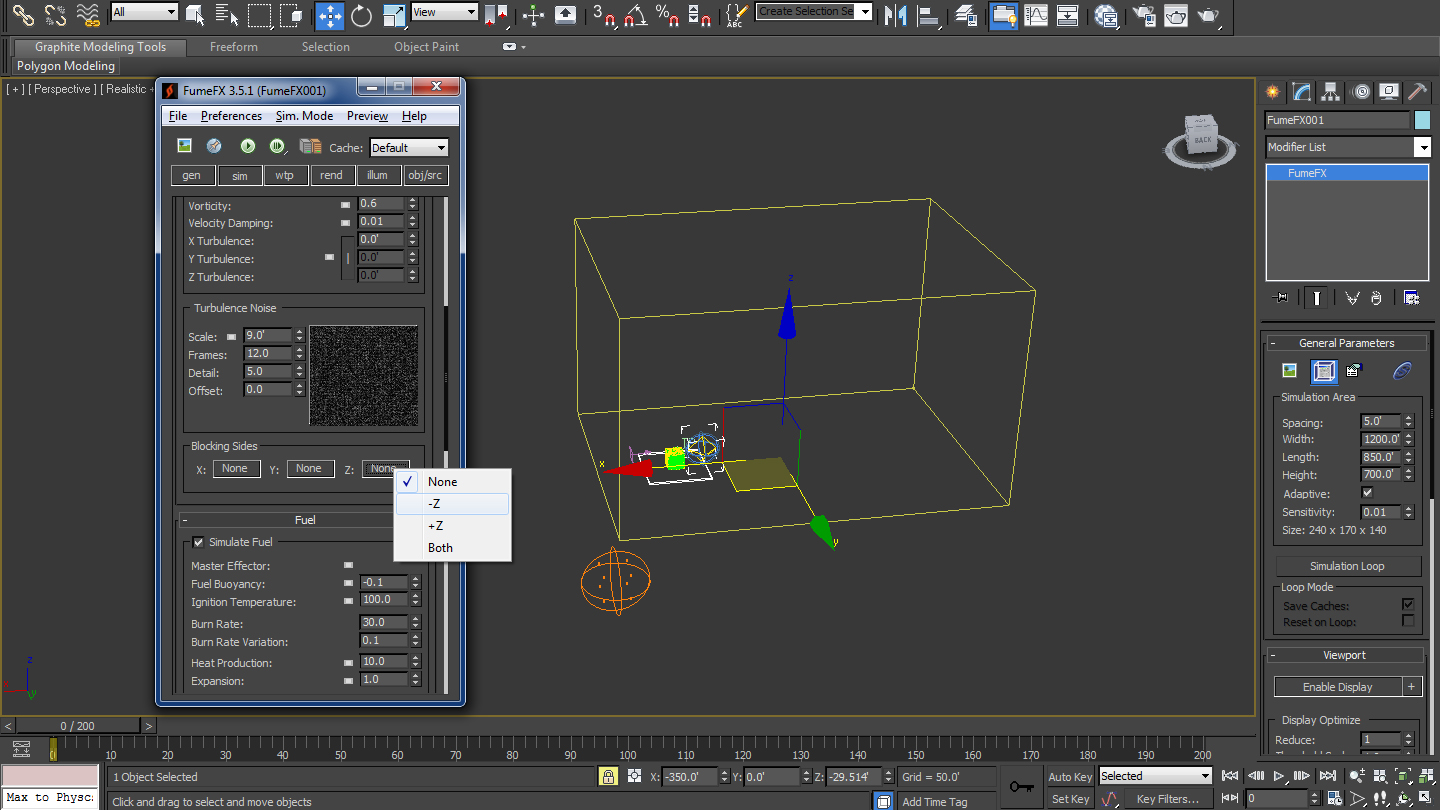The width and height of the screenshot is (1440, 810).
Task: Activate Bind to Space Warp tool
Action: coord(88,15)
